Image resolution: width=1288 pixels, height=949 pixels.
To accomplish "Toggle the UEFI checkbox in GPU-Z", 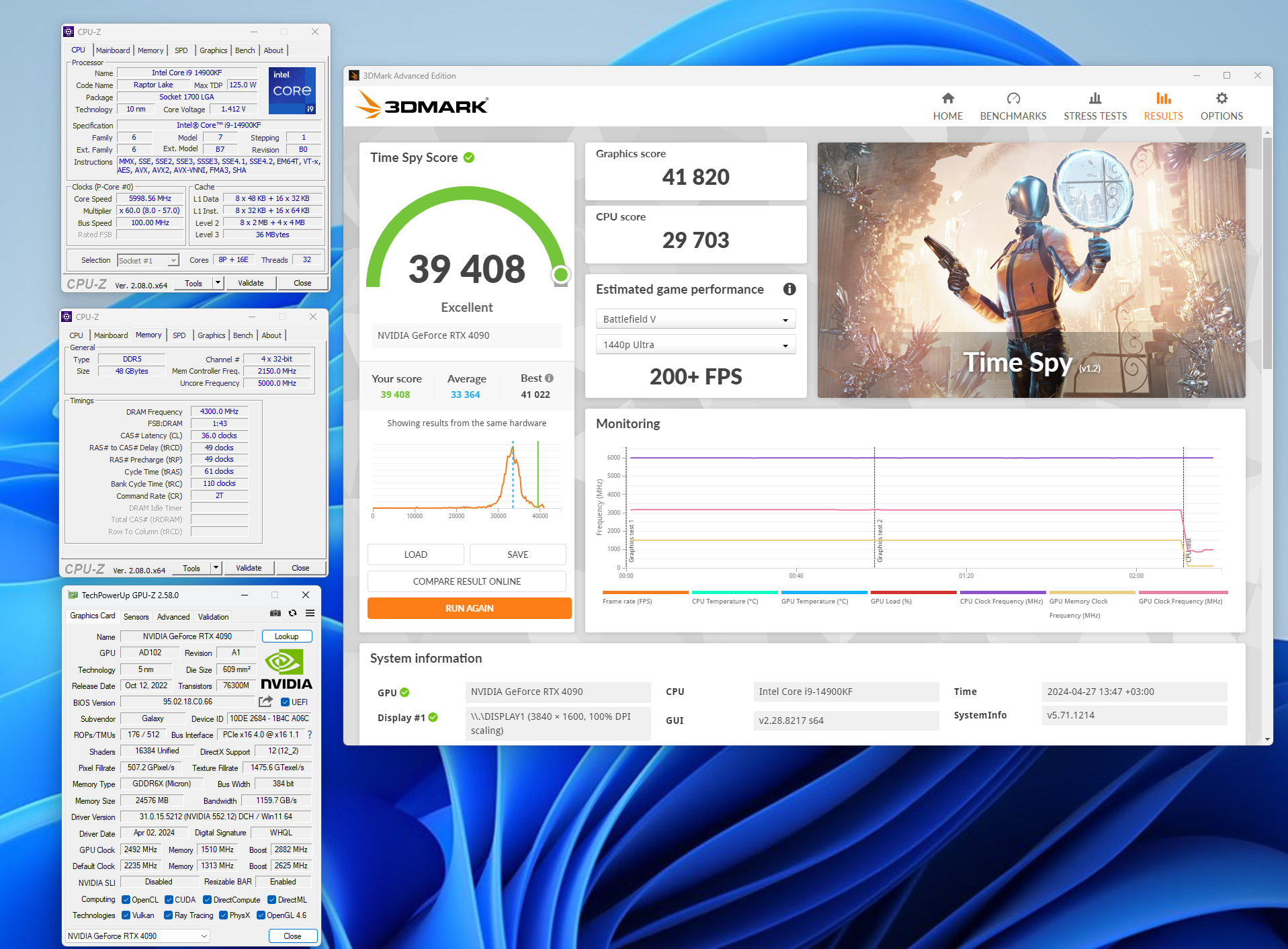I will 285,702.
